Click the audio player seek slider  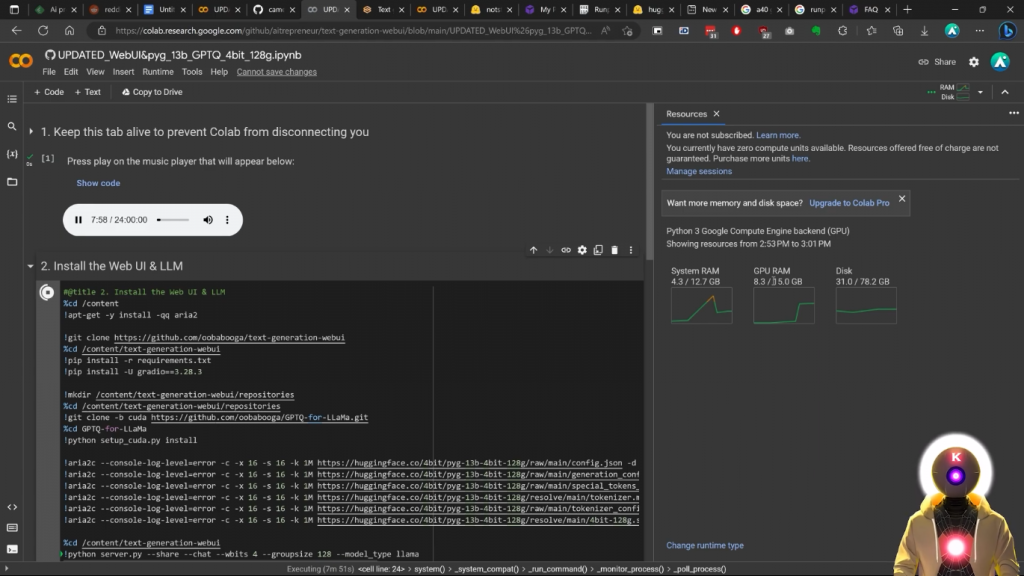pos(173,220)
